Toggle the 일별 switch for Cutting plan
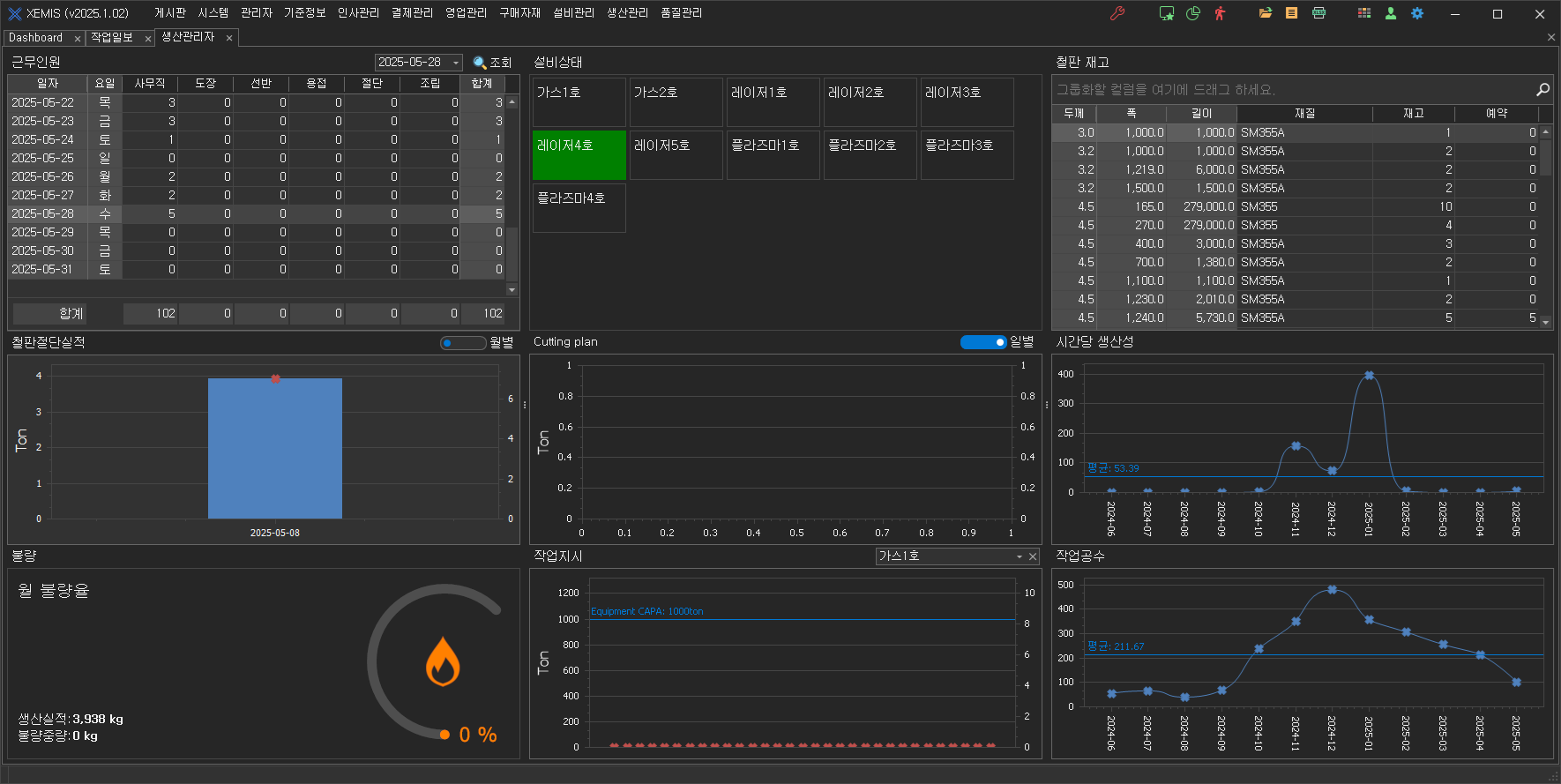The width and height of the screenshot is (1561, 784). point(983,342)
